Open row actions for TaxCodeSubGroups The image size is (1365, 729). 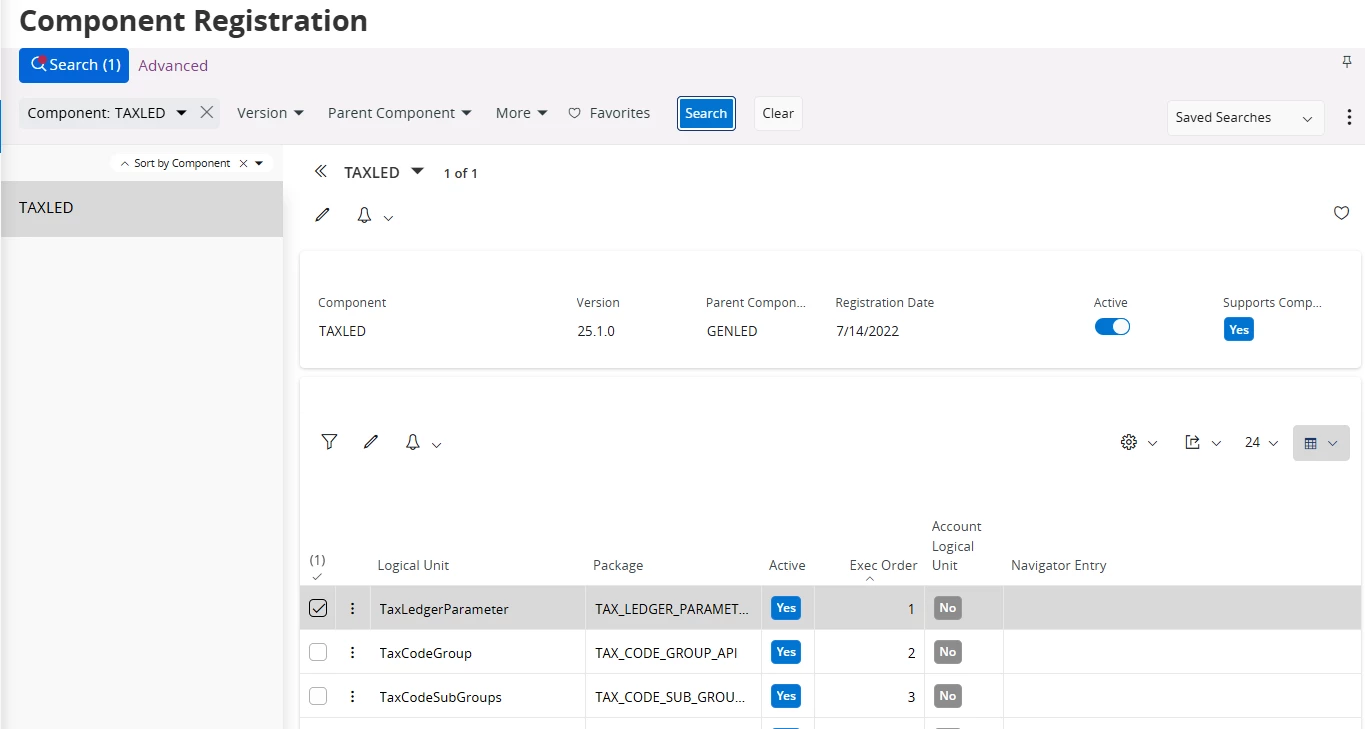[352, 696]
